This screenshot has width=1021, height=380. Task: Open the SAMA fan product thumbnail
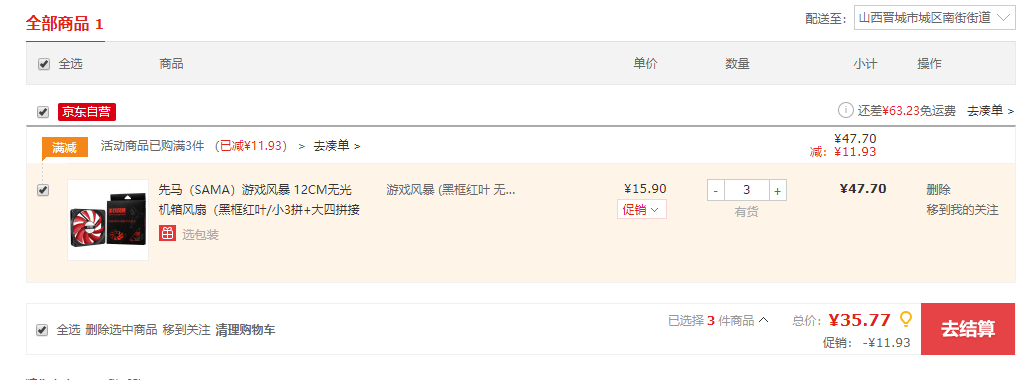pos(108,220)
